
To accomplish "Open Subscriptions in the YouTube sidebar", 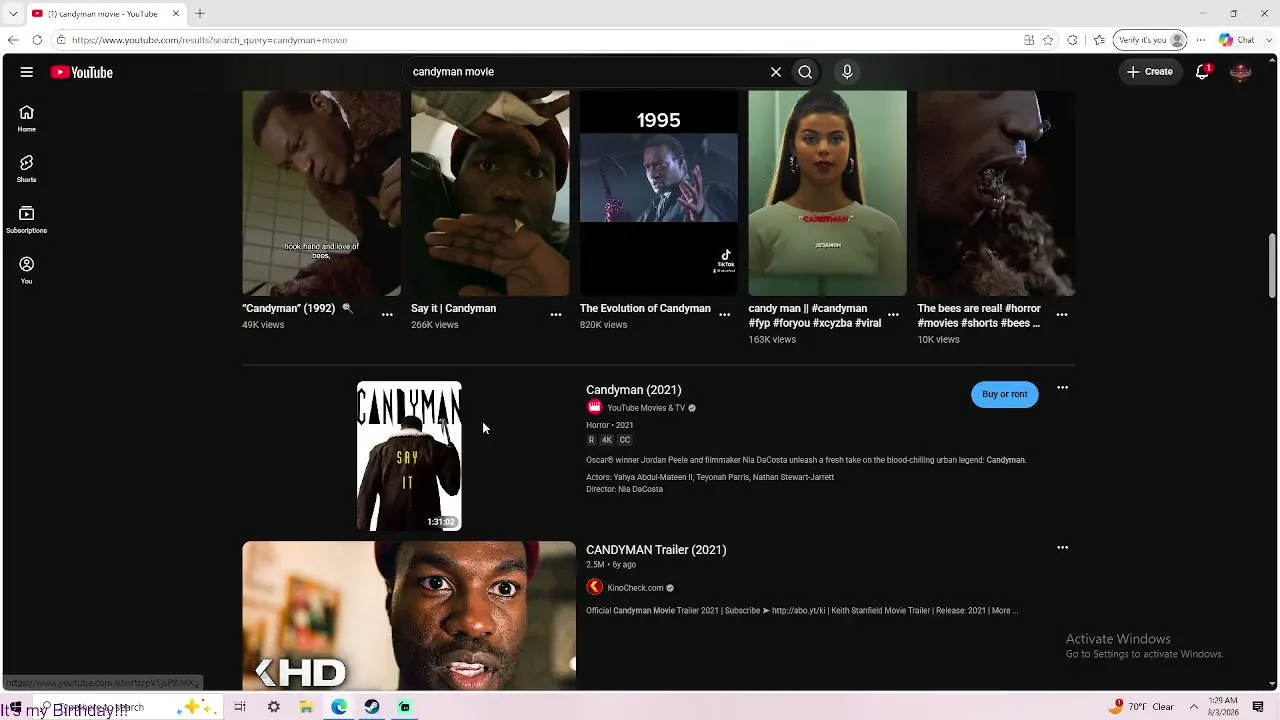I will click(x=27, y=219).
